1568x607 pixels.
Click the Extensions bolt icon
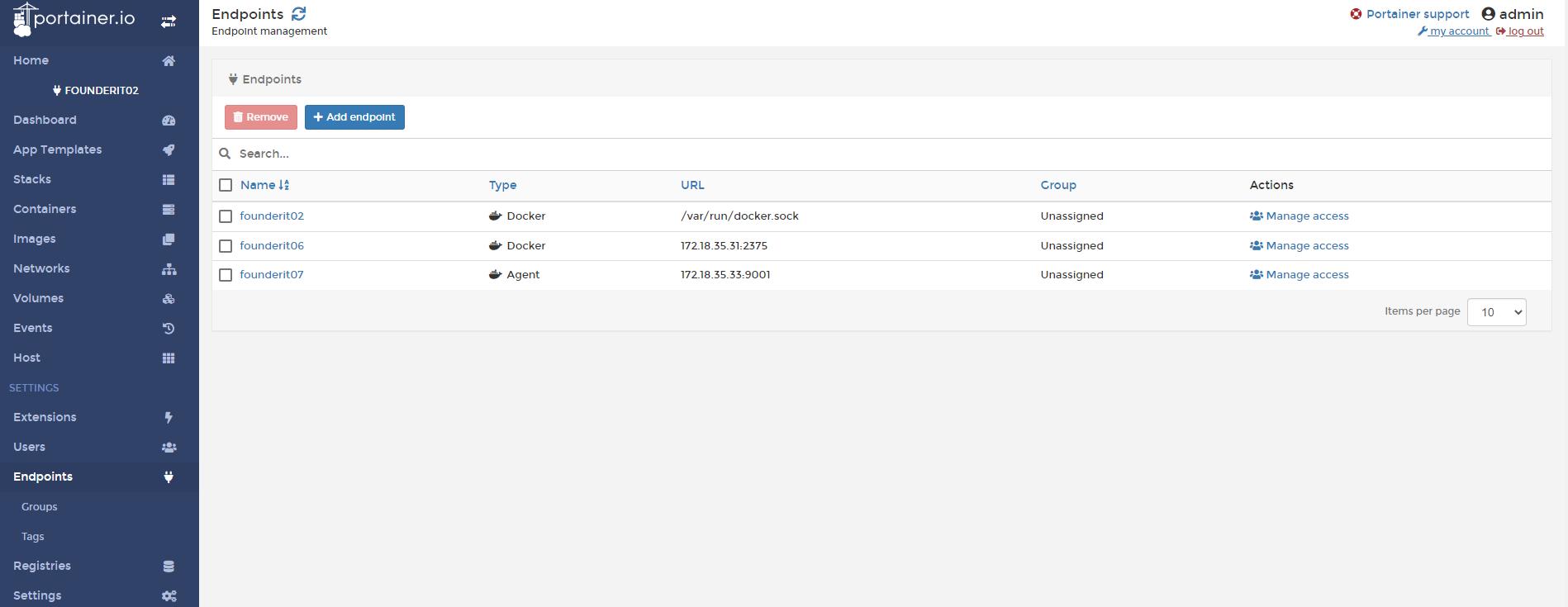[x=169, y=418]
